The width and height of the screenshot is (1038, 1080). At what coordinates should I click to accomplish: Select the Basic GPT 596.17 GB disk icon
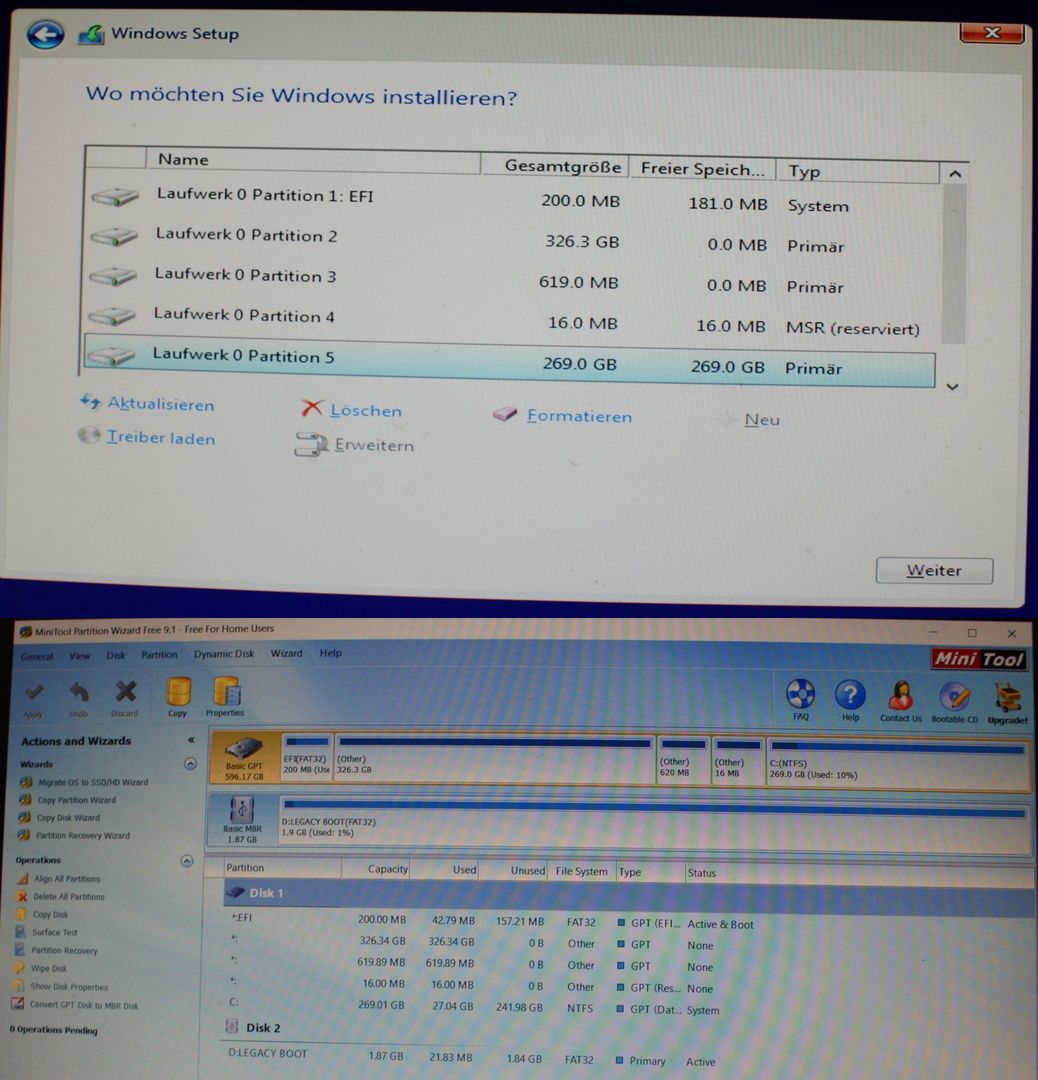pos(245,758)
